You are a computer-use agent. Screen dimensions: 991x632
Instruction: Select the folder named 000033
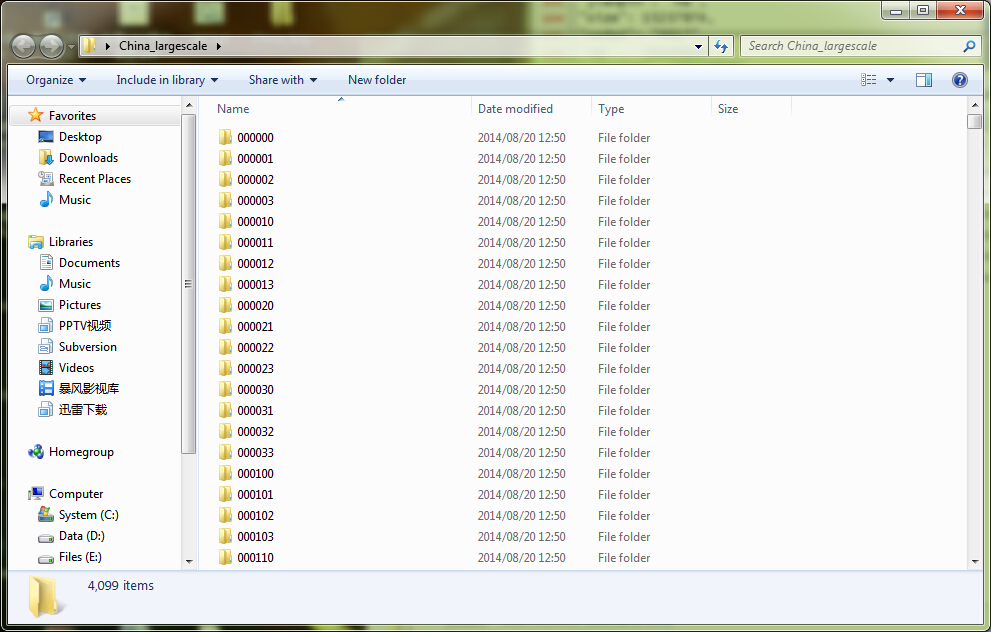[x=255, y=453]
